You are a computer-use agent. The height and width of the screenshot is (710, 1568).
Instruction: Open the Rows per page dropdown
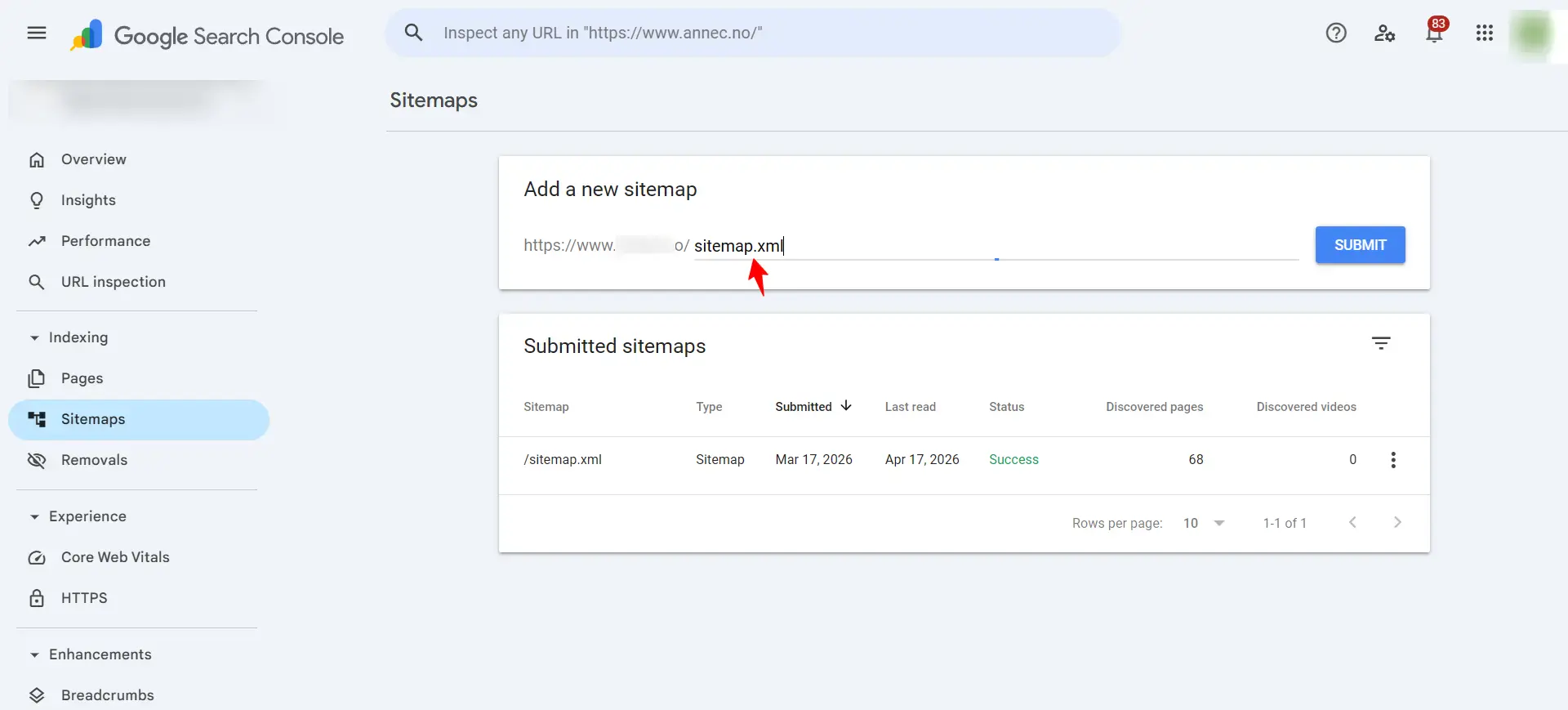click(1205, 523)
